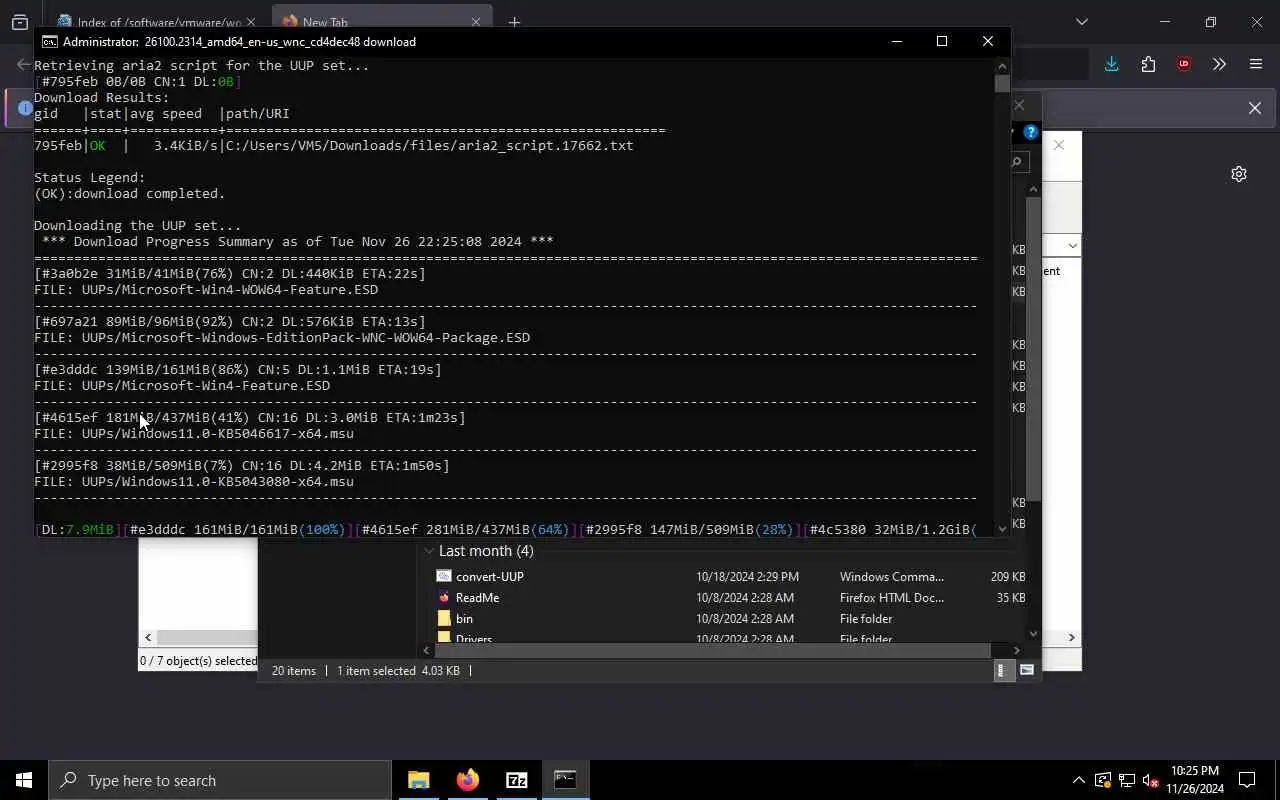Screen dimensions: 1280x800
Task: Open the dropdown in white dialog
Action: click(x=1072, y=246)
